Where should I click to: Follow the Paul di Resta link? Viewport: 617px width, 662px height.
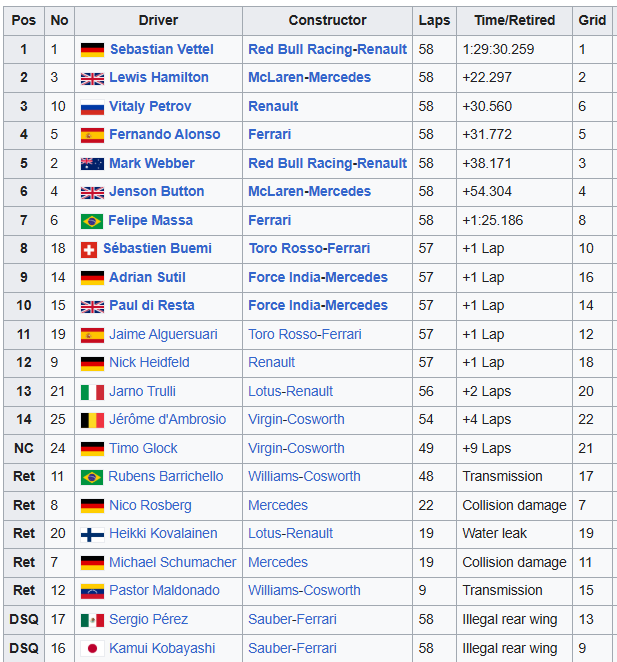point(152,305)
